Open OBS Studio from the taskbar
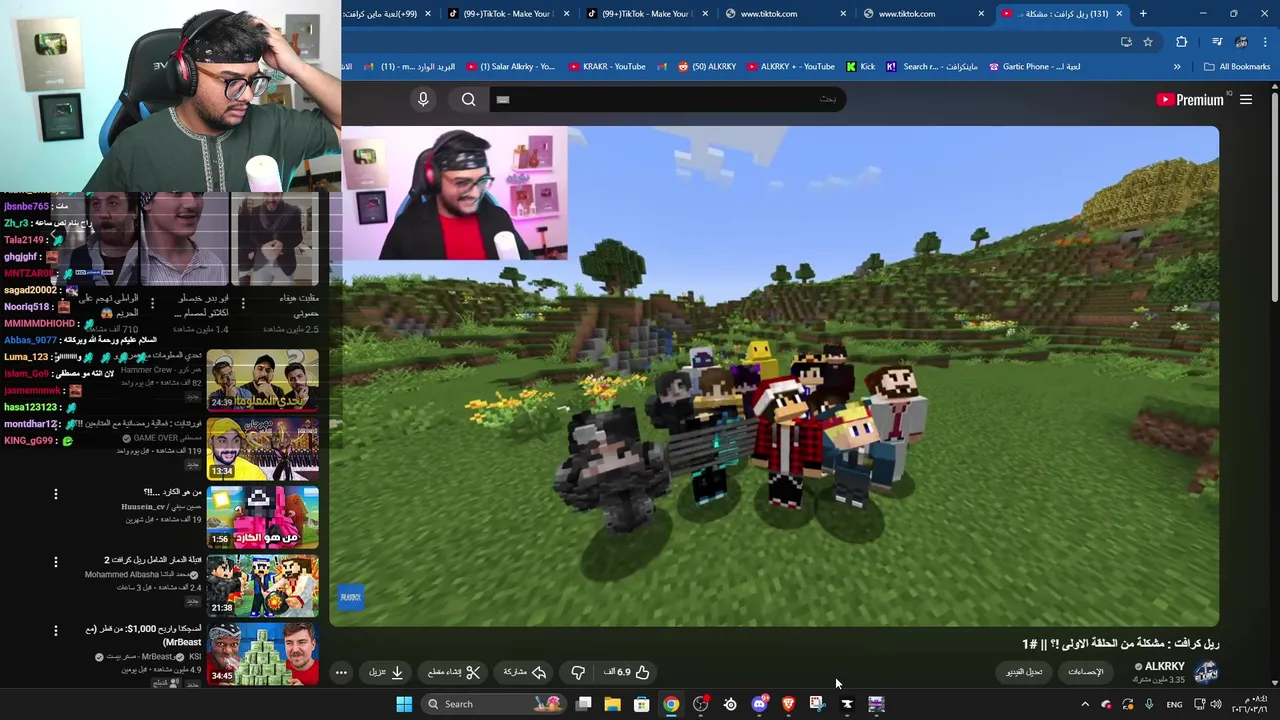The height and width of the screenshot is (720, 1280). pyautogui.click(x=700, y=704)
